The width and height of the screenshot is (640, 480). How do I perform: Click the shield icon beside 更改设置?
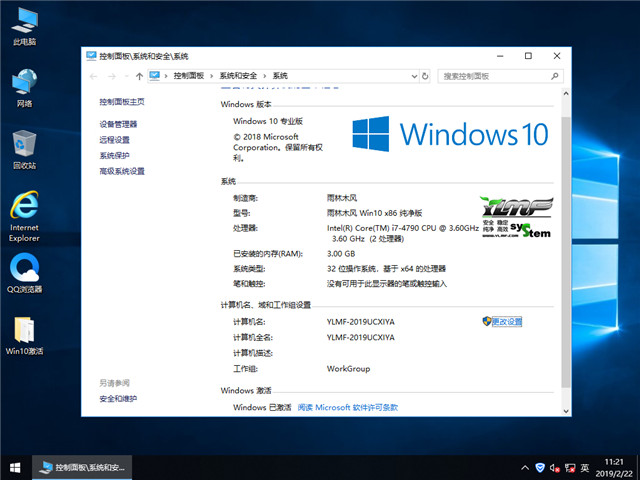487,321
